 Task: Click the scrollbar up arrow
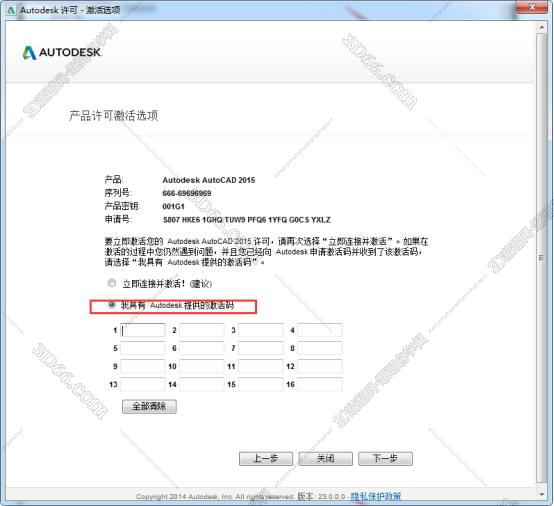click(541, 27)
